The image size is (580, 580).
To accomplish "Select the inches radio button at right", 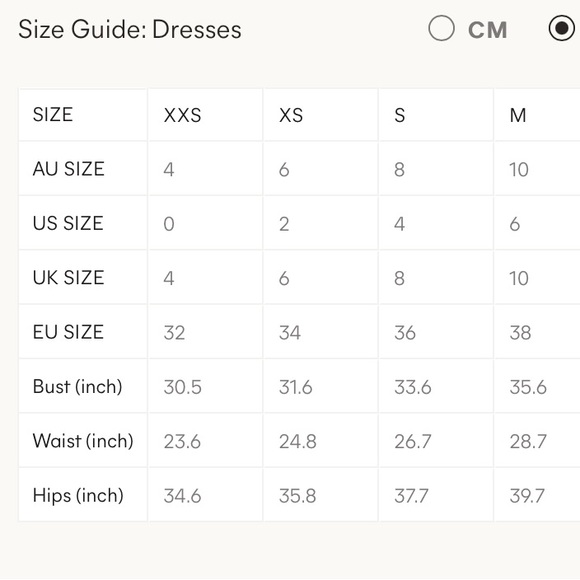I will click(562, 28).
